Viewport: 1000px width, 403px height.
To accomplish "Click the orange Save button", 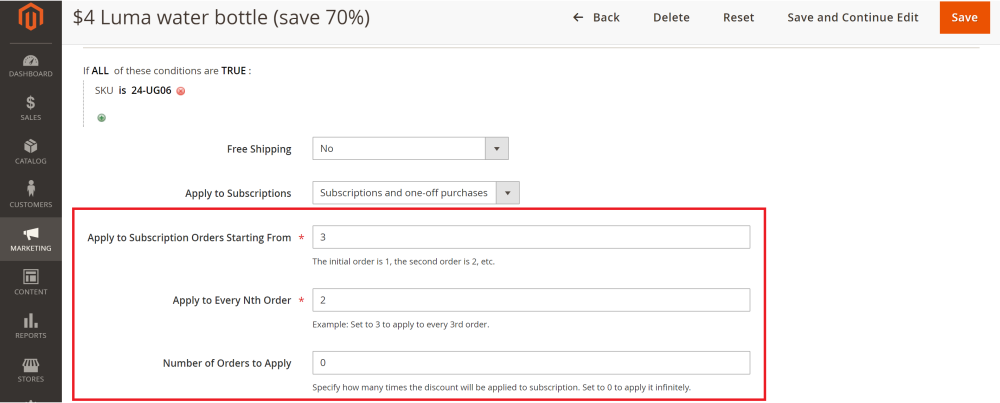I will (964, 18).
